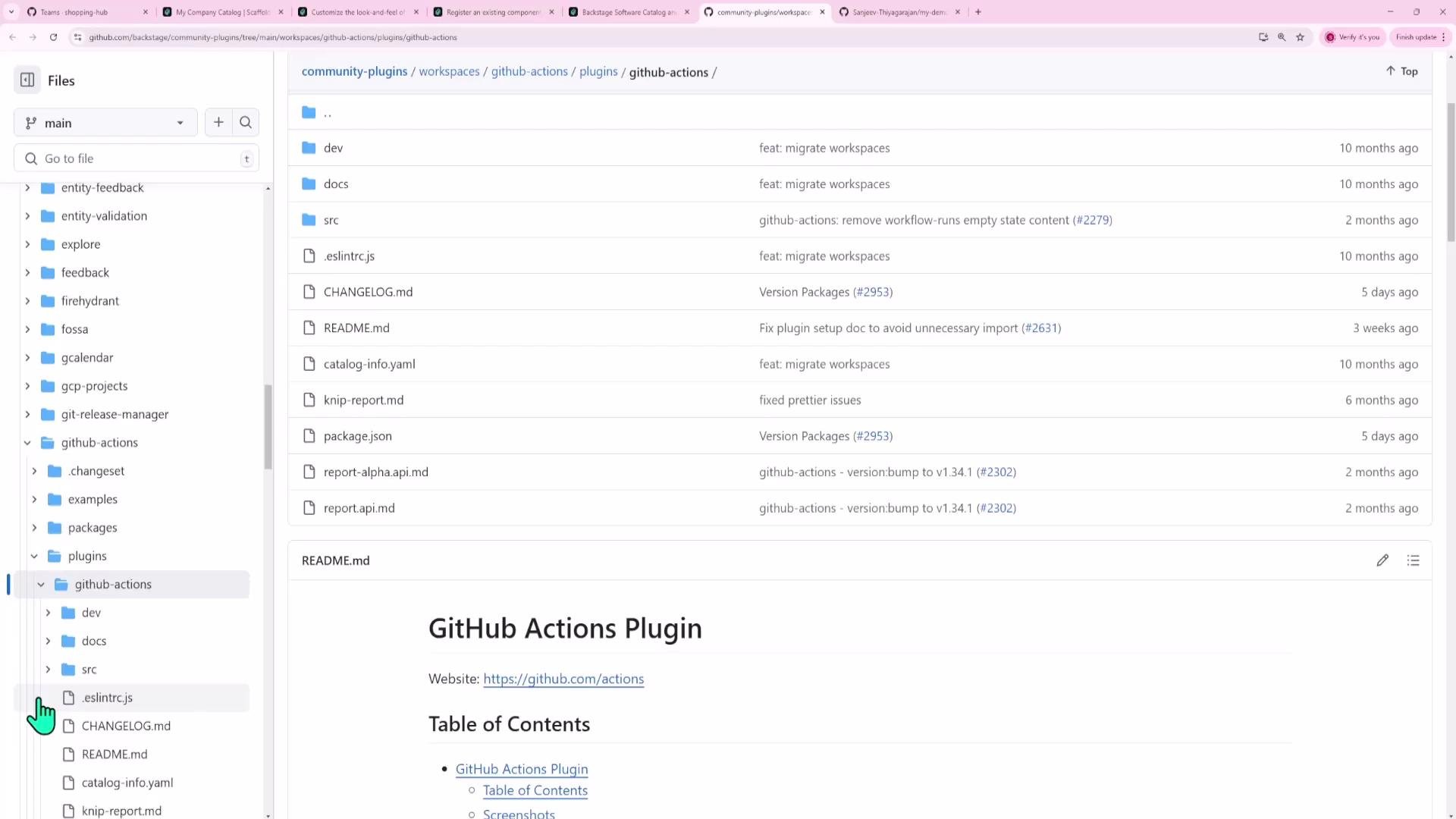
Task: Open report-alpha.api.md file
Action: [375, 472]
